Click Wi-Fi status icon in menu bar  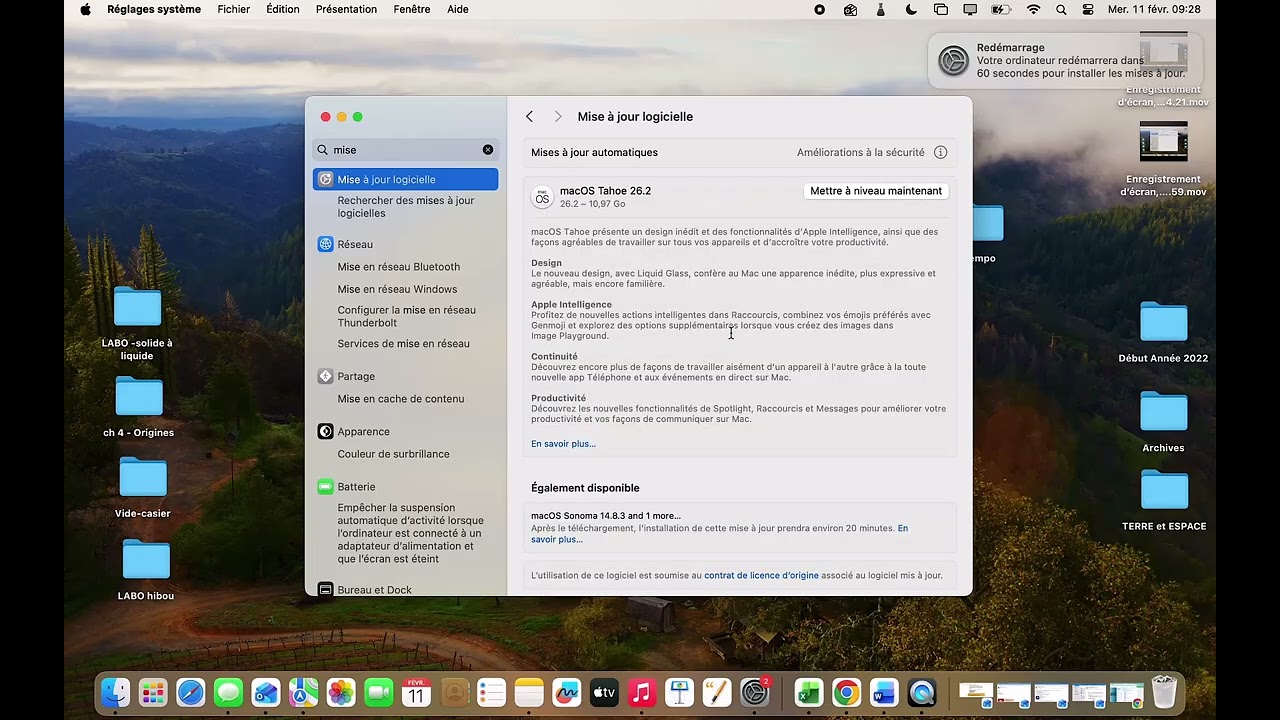pos(1033,9)
